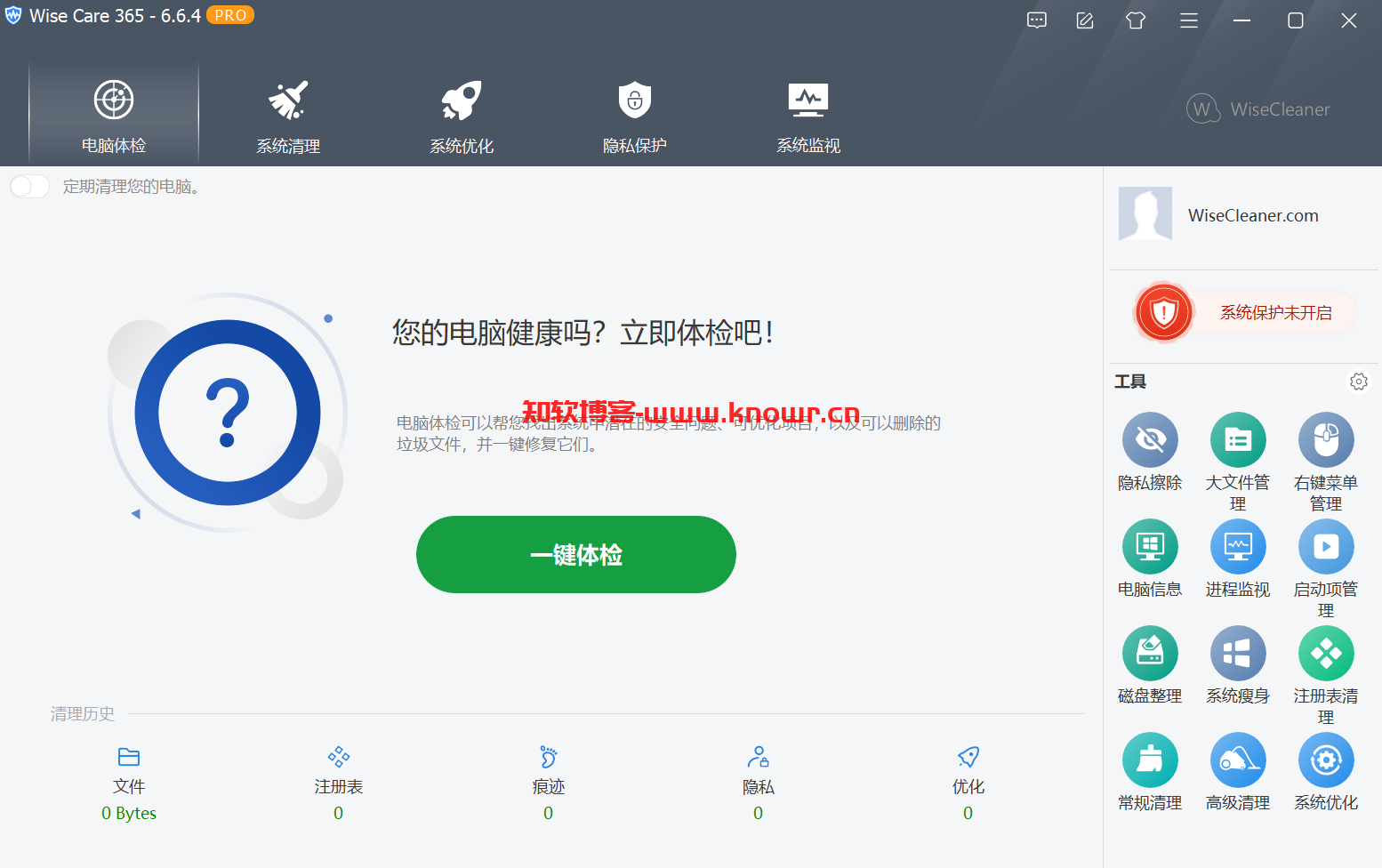Launch the 磁盘整理 tool
The image size is (1382, 868).
(1150, 665)
